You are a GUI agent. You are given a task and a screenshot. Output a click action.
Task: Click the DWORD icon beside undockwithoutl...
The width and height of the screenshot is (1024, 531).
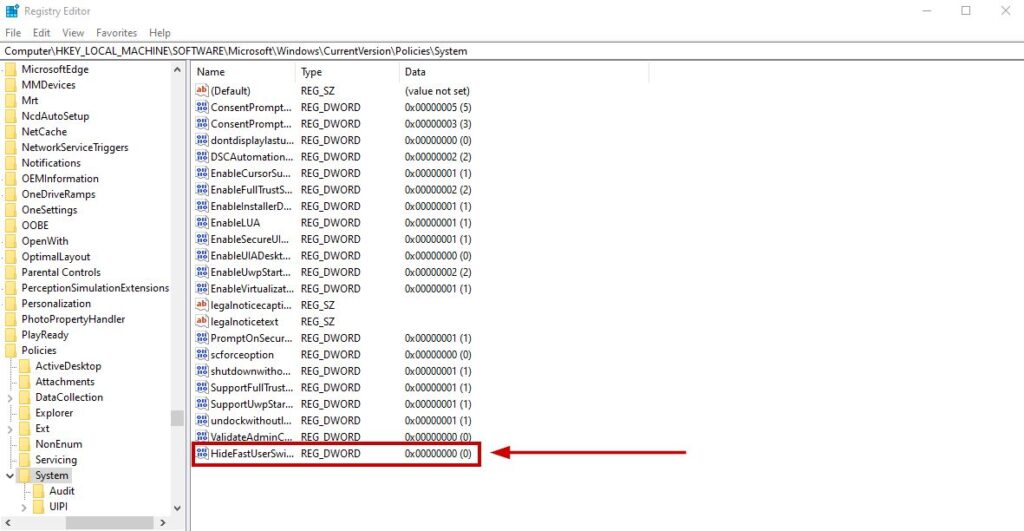click(202, 420)
